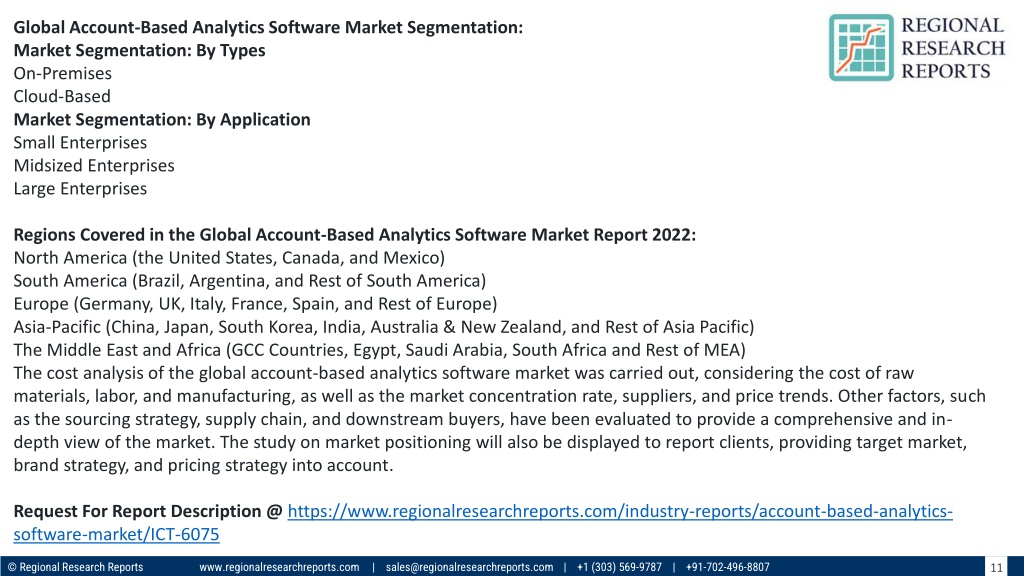The width and height of the screenshot is (1024, 576).
Task: Click the software-market/ICT-6075 link continuation
Action: tap(116, 534)
